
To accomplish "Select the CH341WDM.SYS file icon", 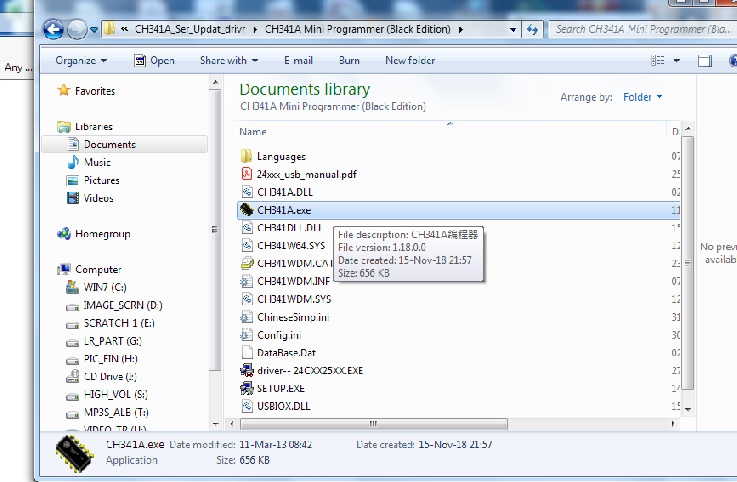I will click(247, 299).
